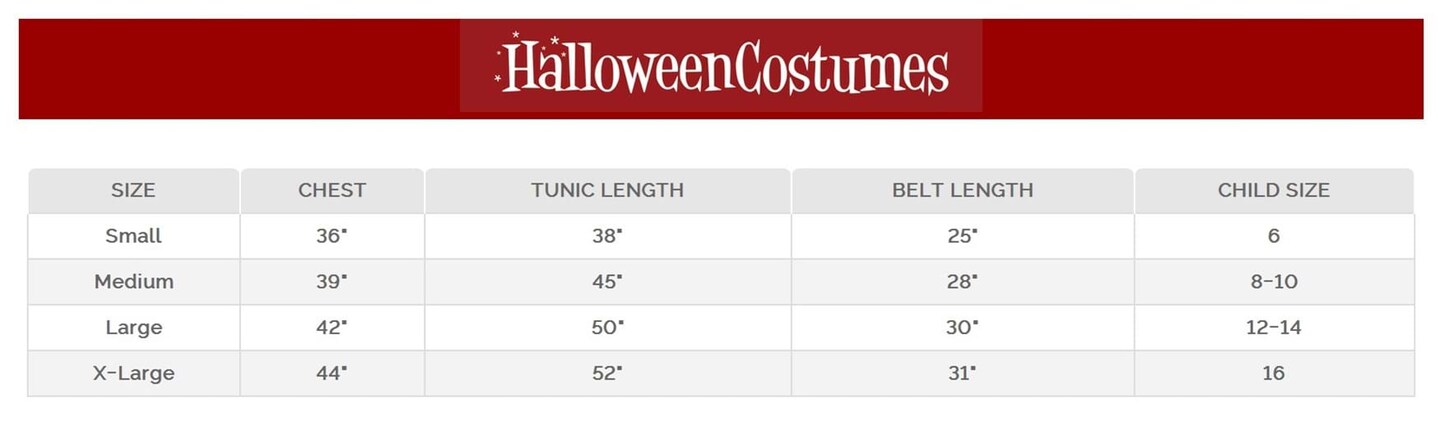
Task: Click the SIZE column header
Action: 133,190
